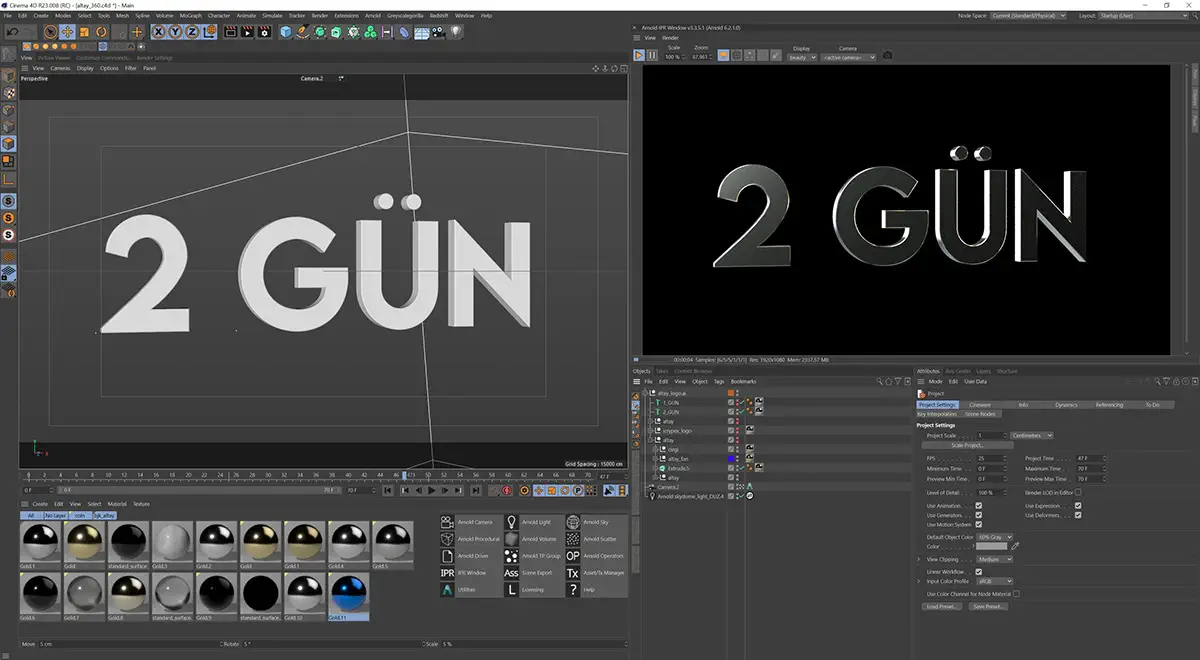Open the MoGraph menu
Screen dimensions: 1200x660
click(190, 16)
